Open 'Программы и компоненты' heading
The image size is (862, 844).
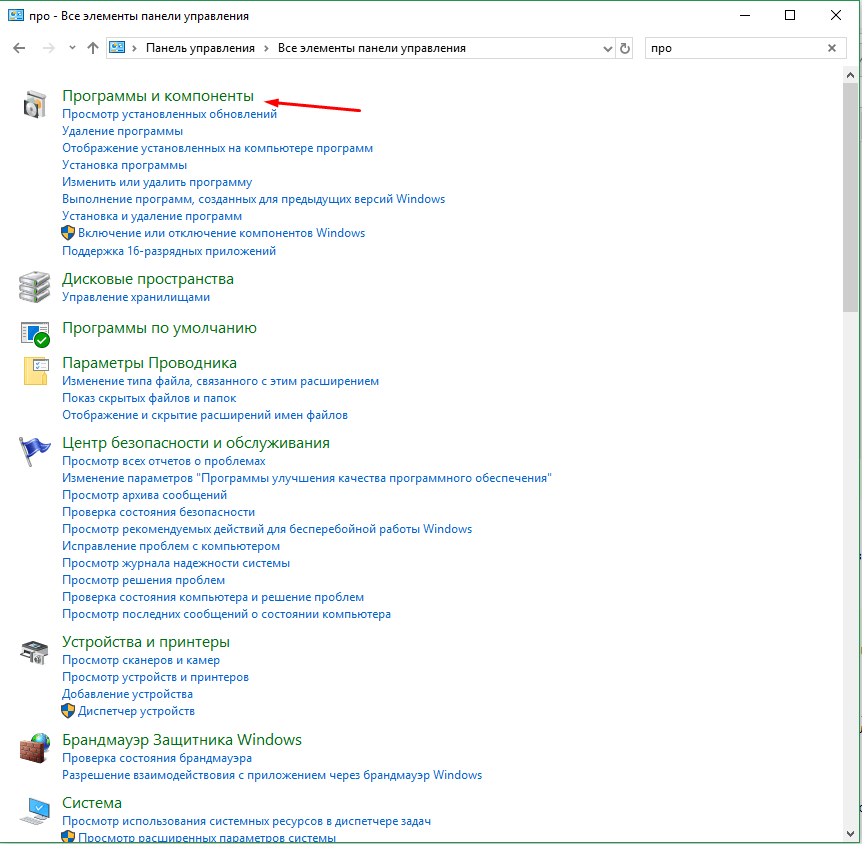tap(158, 96)
